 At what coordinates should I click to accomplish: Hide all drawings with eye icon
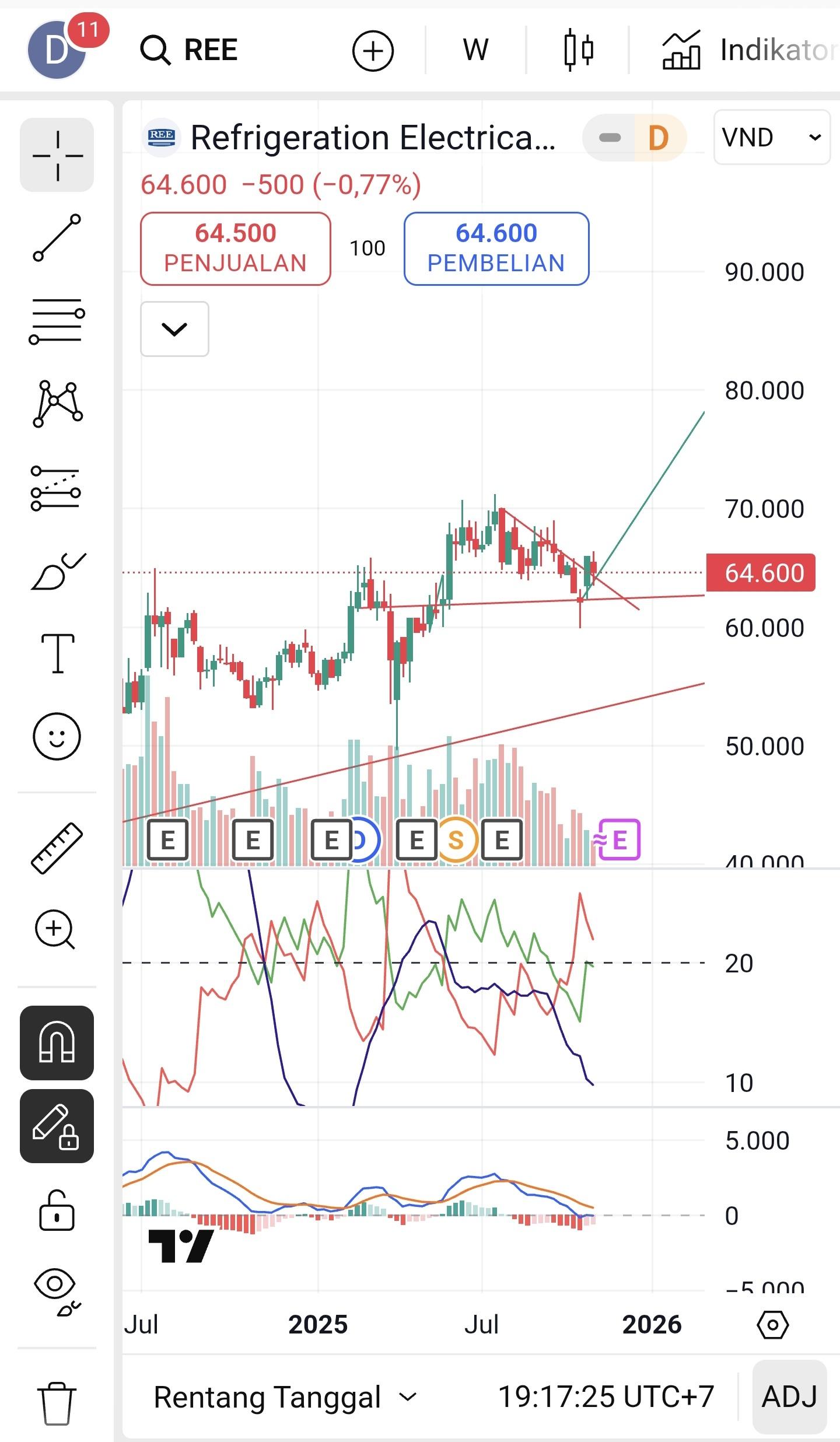click(57, 1291)
